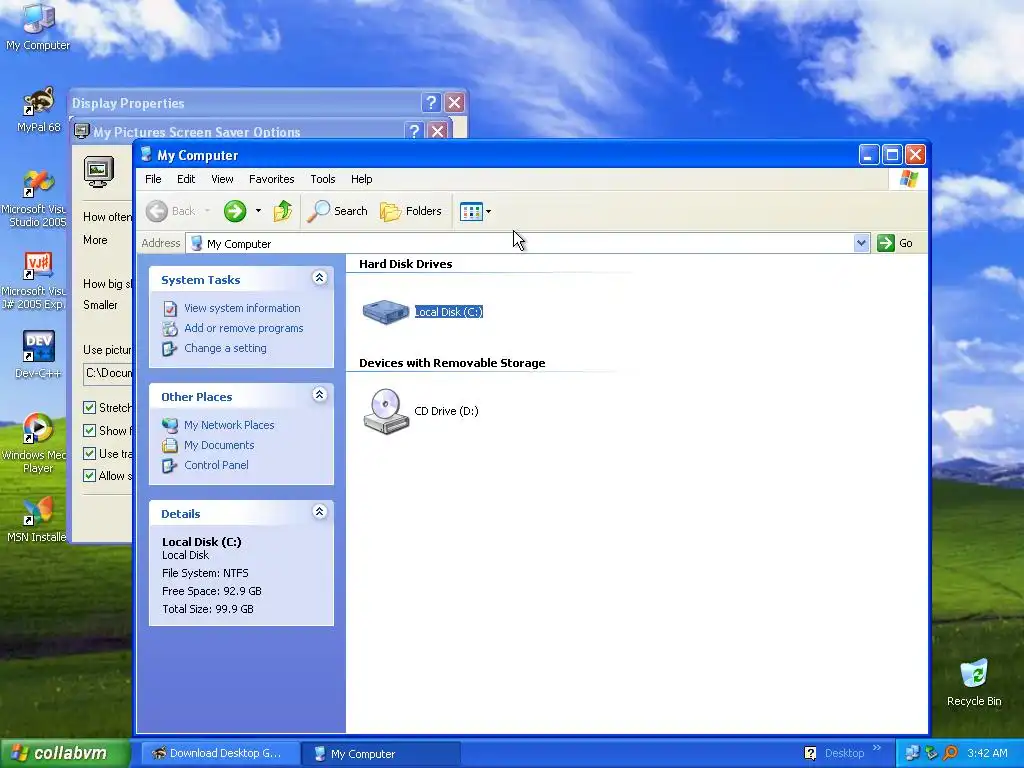Screen dimensions: 1024x768
Task: Open the Edit menu
Action: point(185,179)
